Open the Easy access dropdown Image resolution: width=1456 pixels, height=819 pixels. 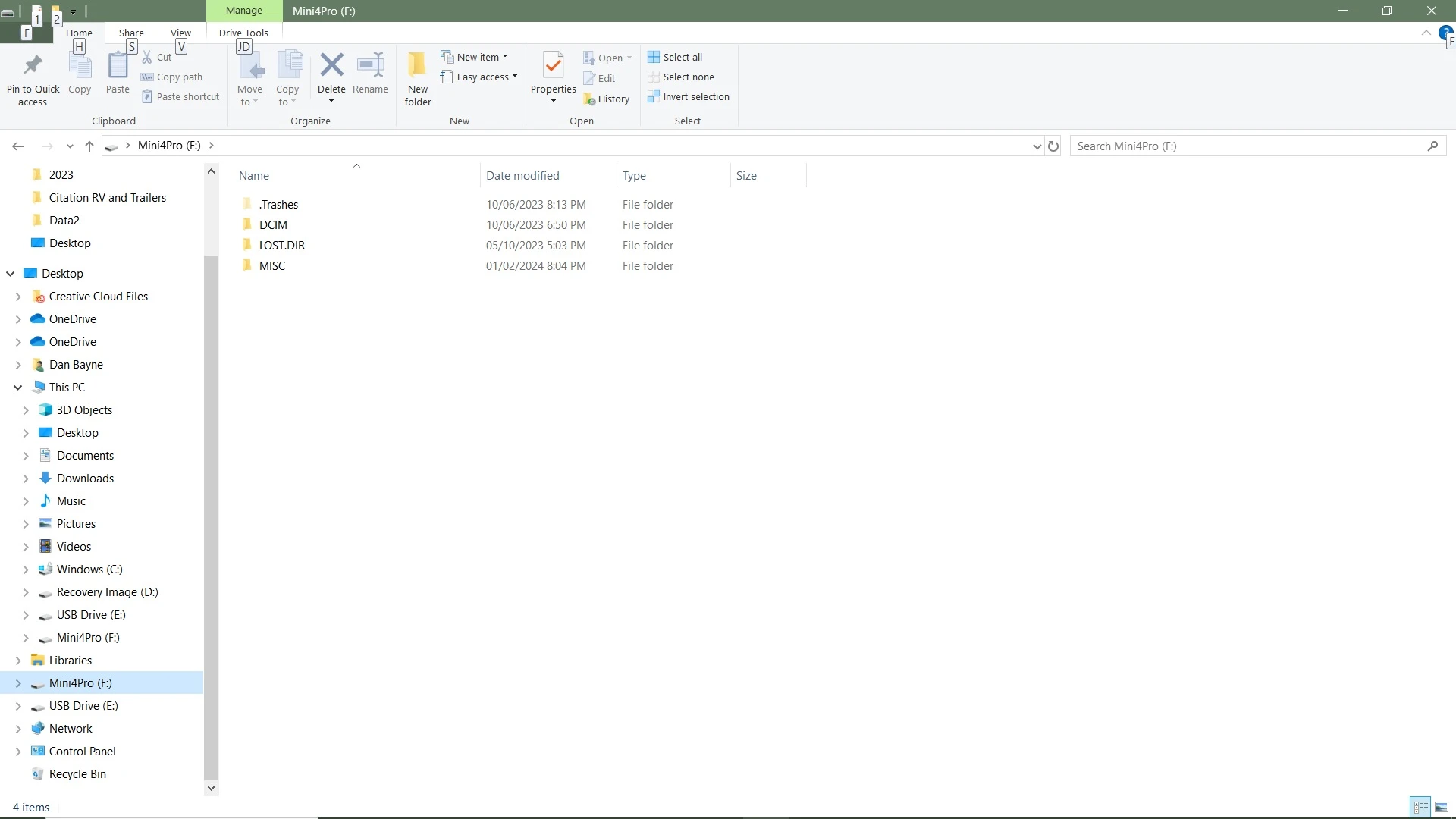click(479, 77)
